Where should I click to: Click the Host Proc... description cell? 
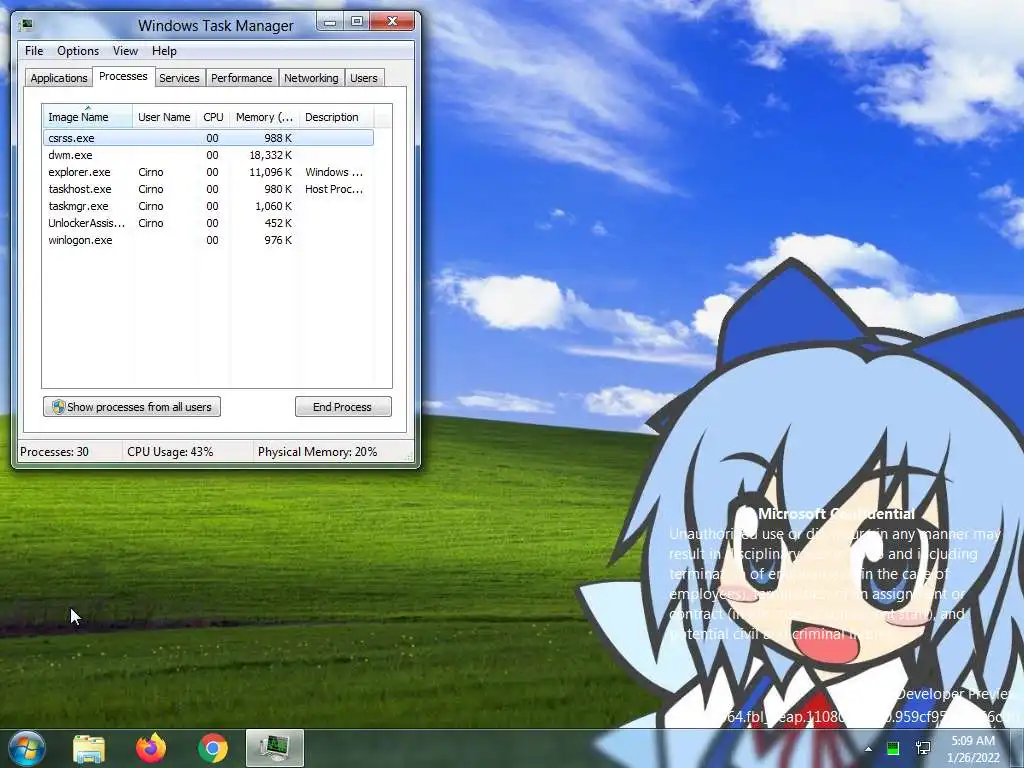coord(334,189)
